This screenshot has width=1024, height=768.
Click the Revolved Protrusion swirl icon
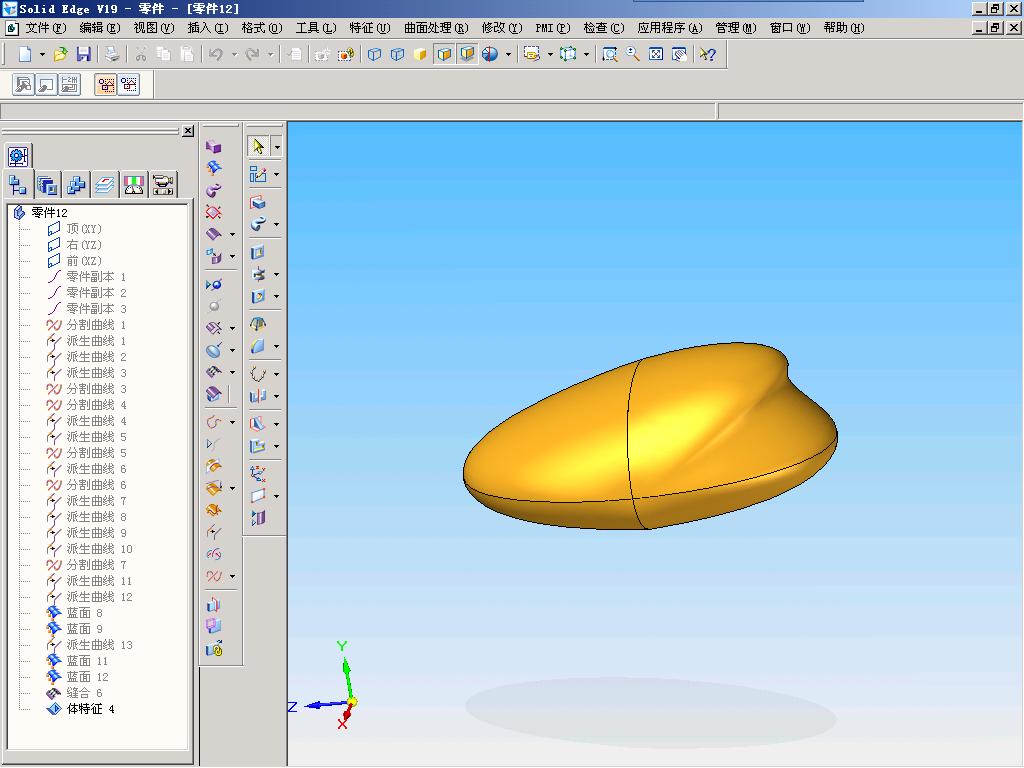[258, 224]
